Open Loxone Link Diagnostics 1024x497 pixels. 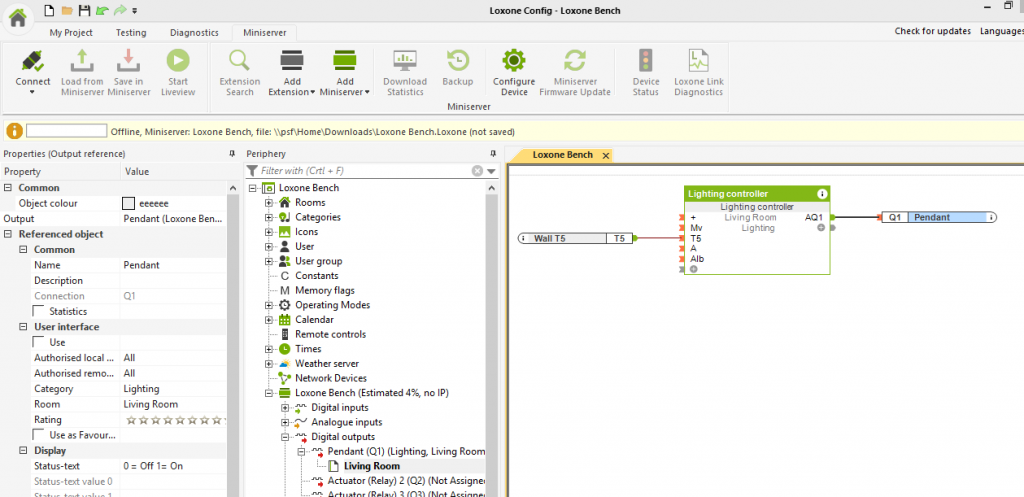tap(699, 72)
